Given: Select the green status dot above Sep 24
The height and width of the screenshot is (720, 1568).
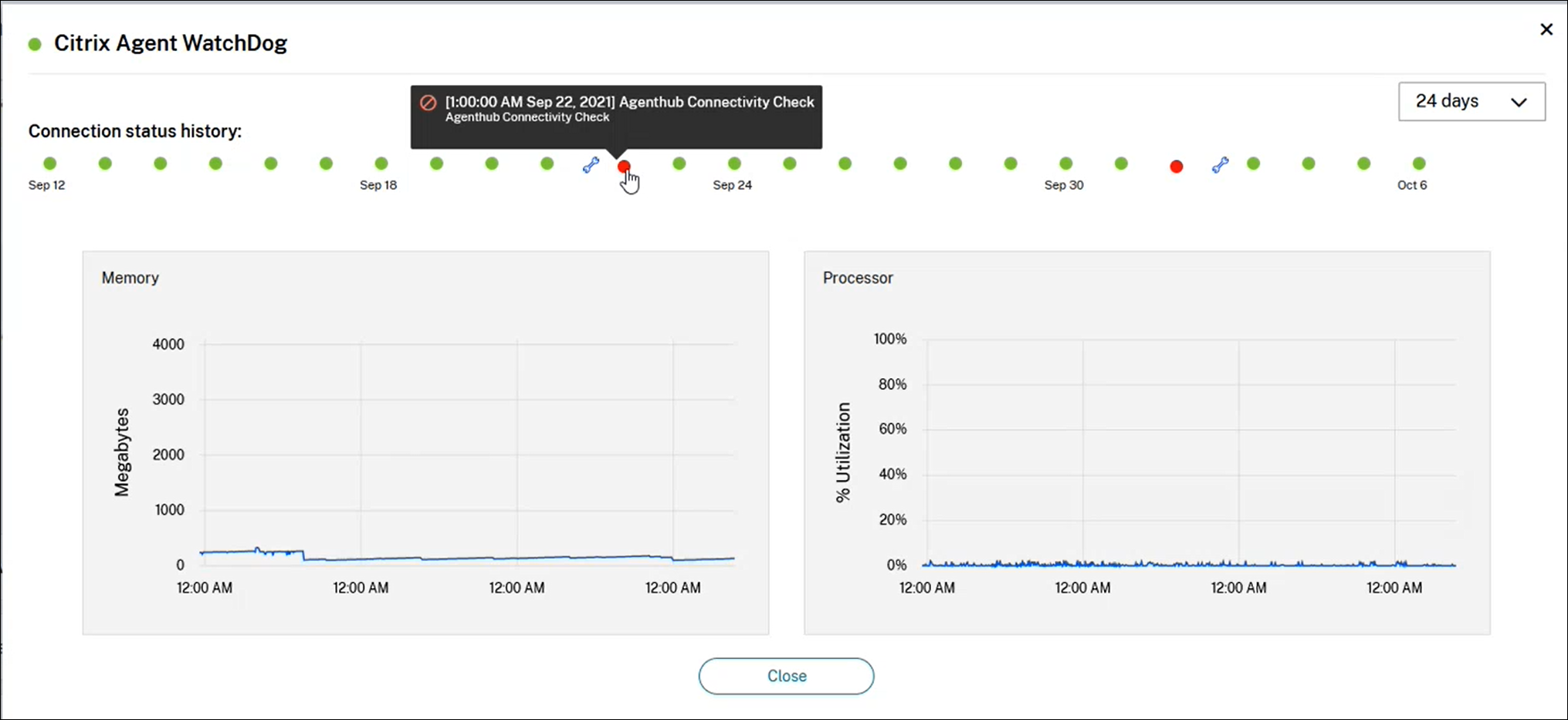Looking at the screenshot, I should [734, 164].
